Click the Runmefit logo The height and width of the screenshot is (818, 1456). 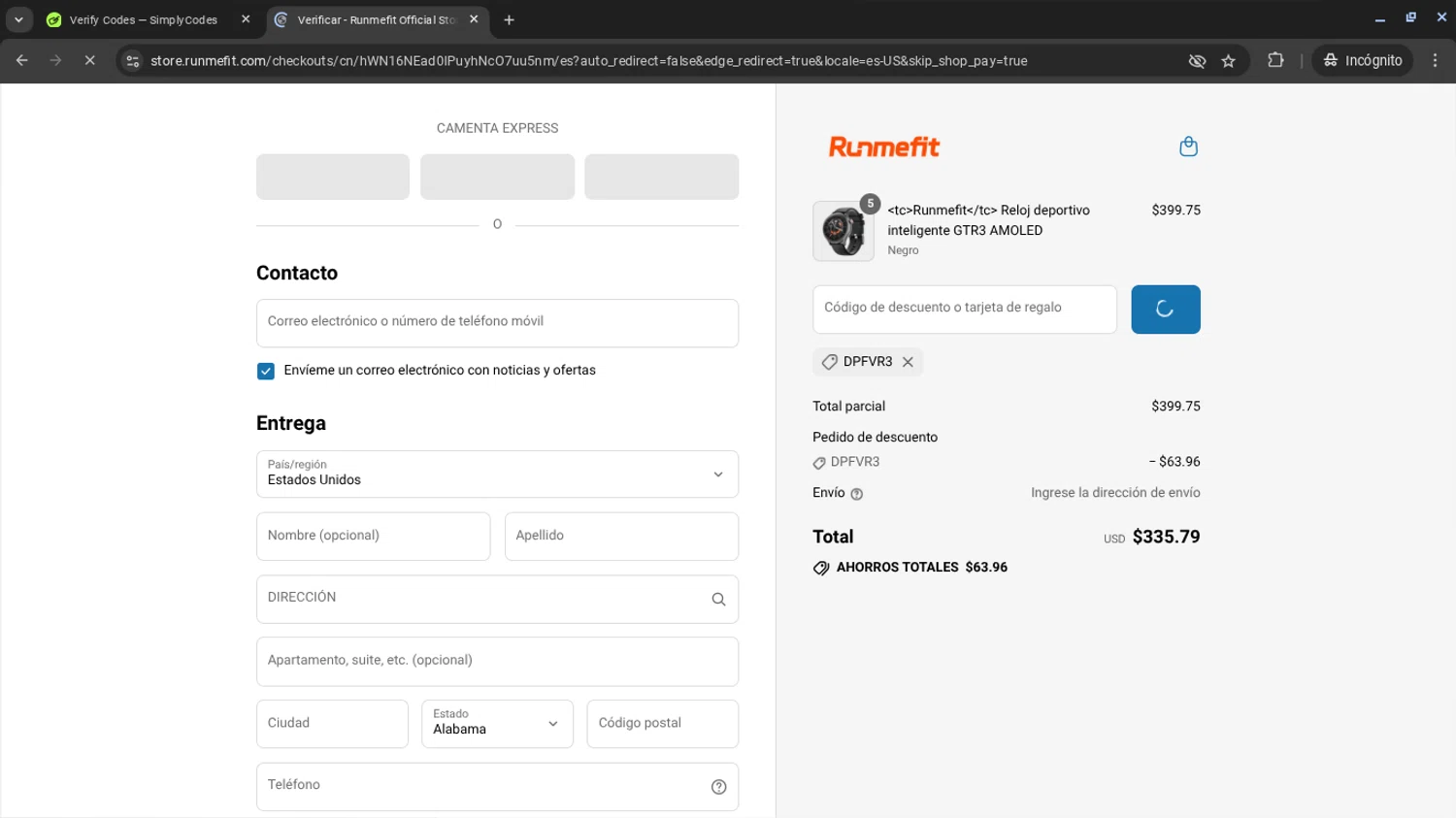pyautogui.click(x=884, y=147)
